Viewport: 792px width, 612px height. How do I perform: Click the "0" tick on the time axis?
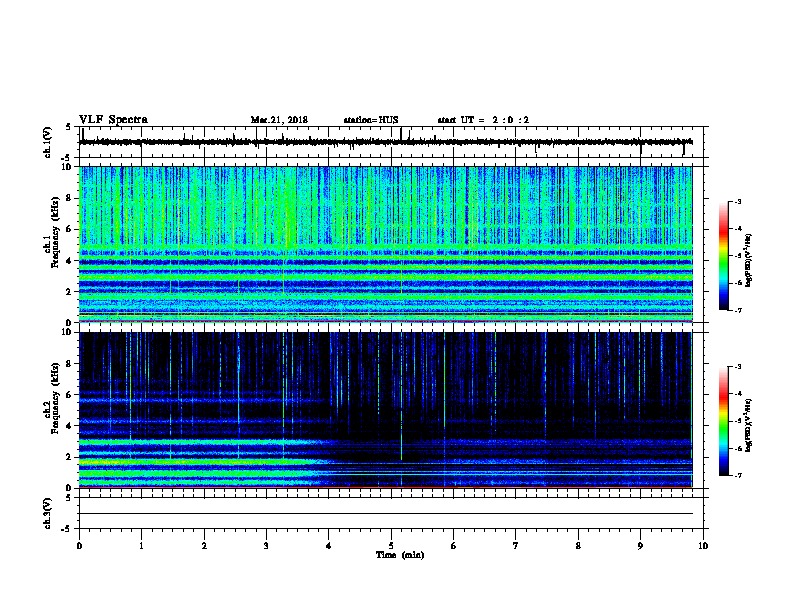(79, 546)
